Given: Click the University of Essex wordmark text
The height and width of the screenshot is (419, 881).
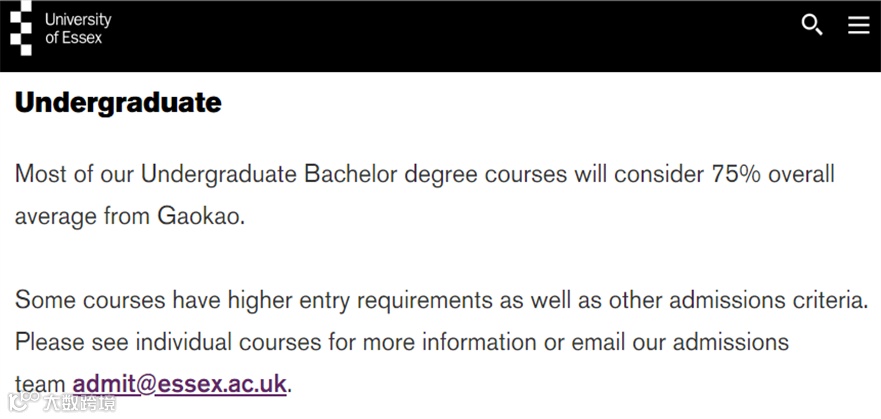Looking at the screenshot, I should pyautogui.click(x=78, y=29).
